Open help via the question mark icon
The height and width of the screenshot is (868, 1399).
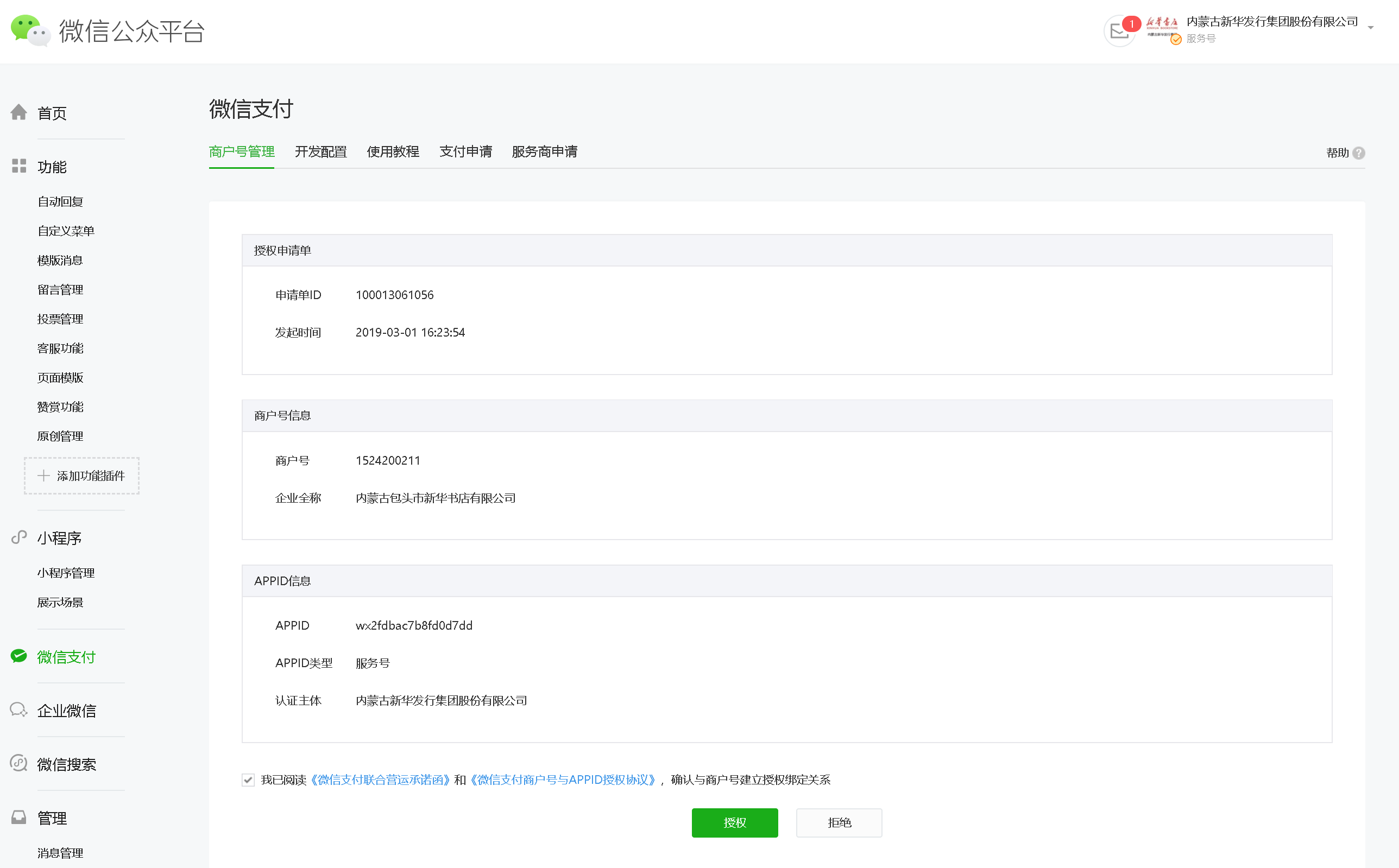pyautogui.click(x=1359, y=153)
